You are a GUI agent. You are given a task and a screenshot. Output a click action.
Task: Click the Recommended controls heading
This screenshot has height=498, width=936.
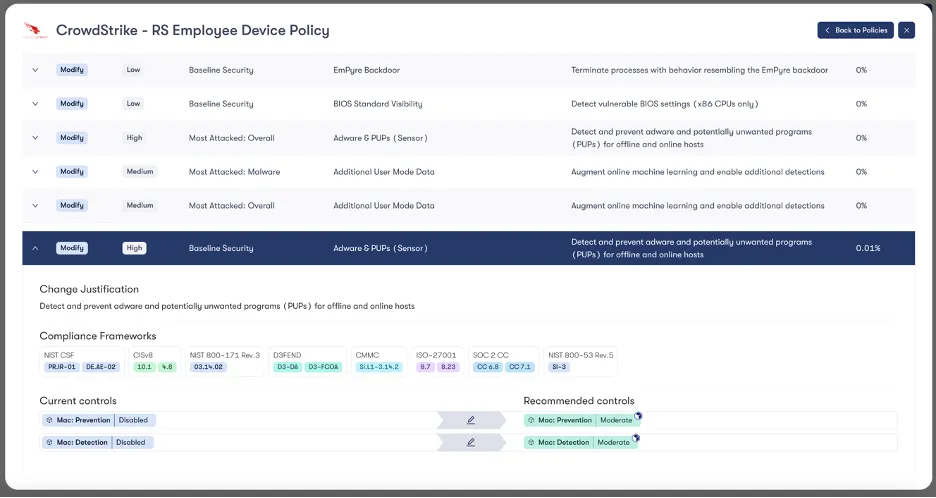pyautogui.click(x=579, y=401)
